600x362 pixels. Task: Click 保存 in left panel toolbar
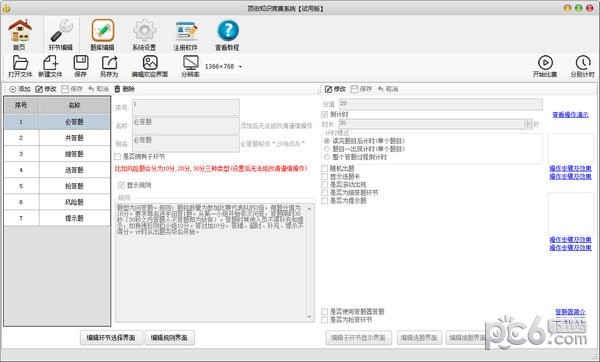72,89
